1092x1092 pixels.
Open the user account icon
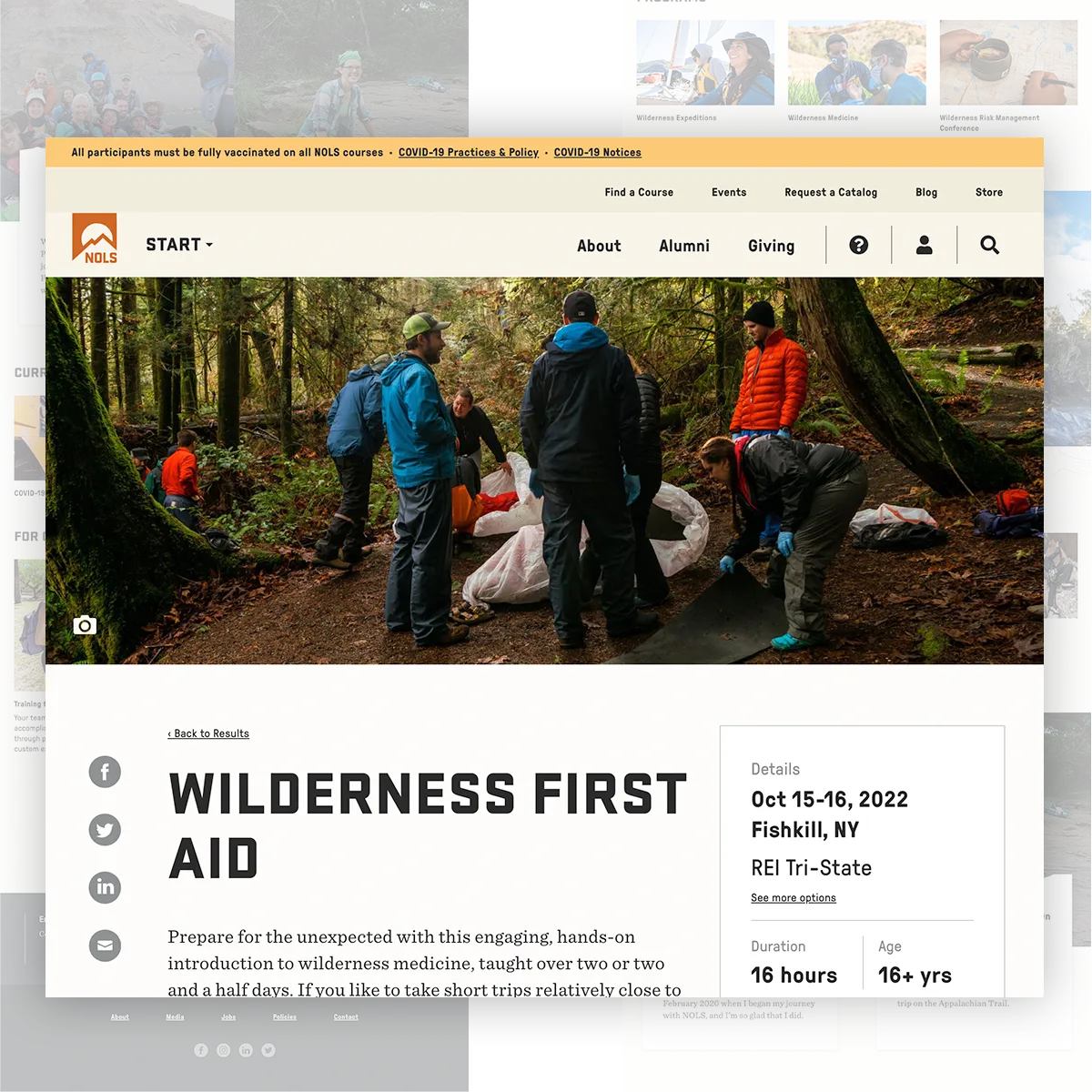coord(925,245)
